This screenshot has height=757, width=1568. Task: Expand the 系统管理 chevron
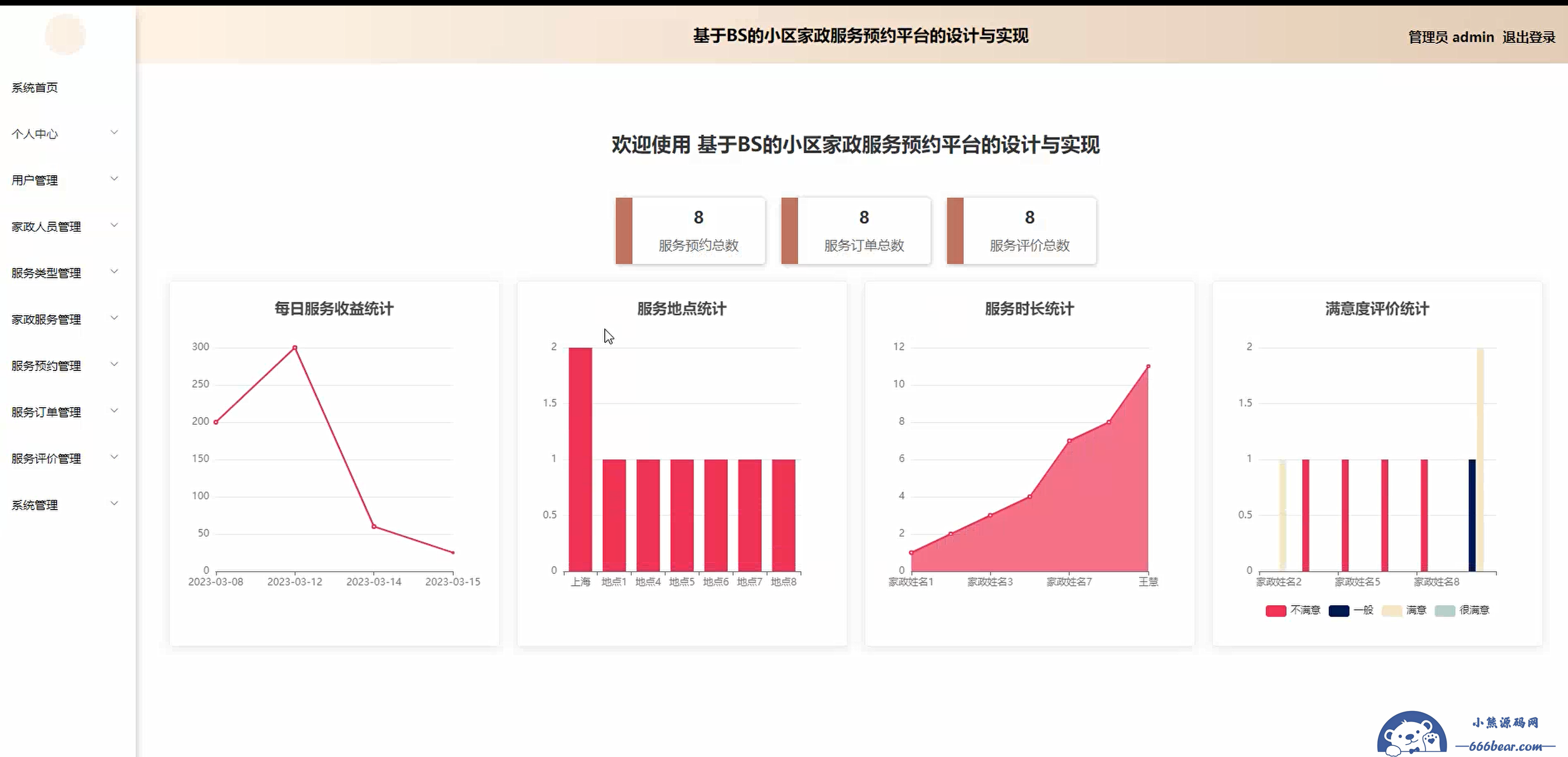coord(114,503)
